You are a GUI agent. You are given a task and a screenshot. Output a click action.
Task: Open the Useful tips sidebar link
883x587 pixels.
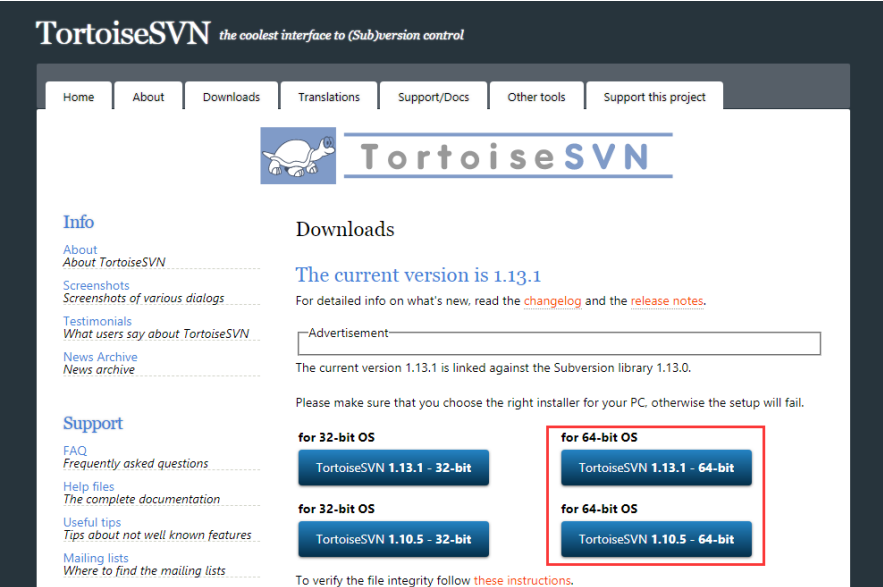92,522
